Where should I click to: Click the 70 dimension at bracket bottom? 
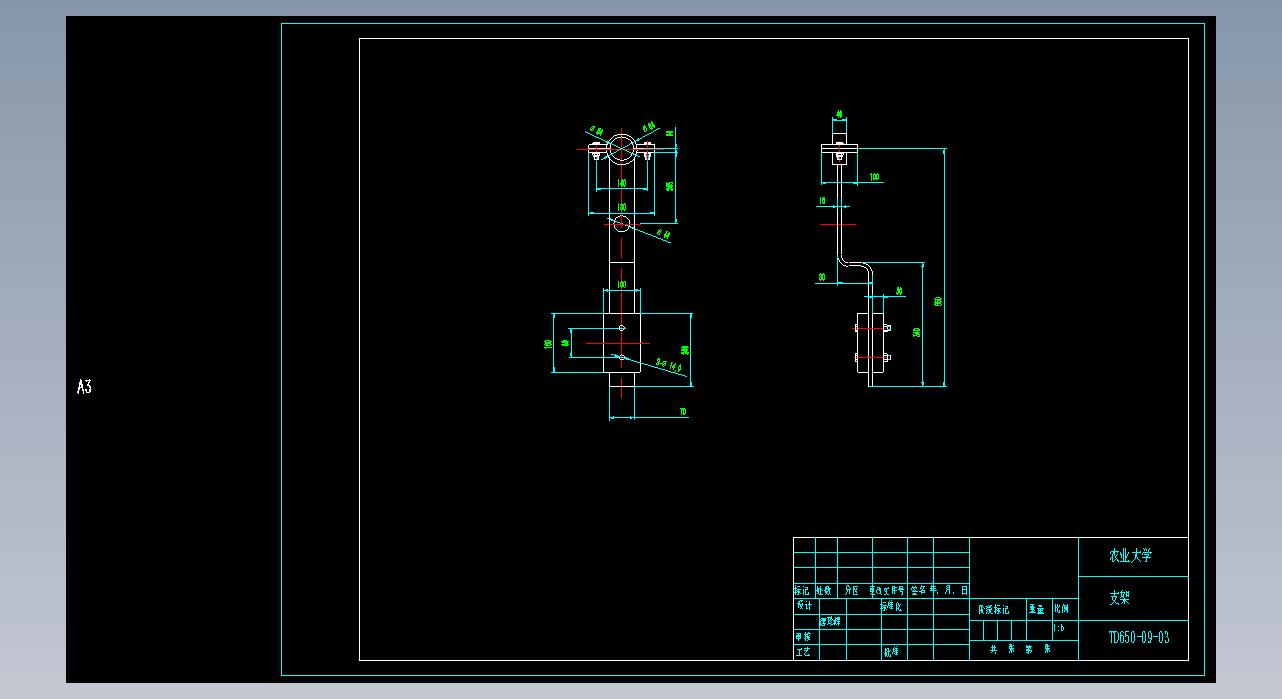683,412
